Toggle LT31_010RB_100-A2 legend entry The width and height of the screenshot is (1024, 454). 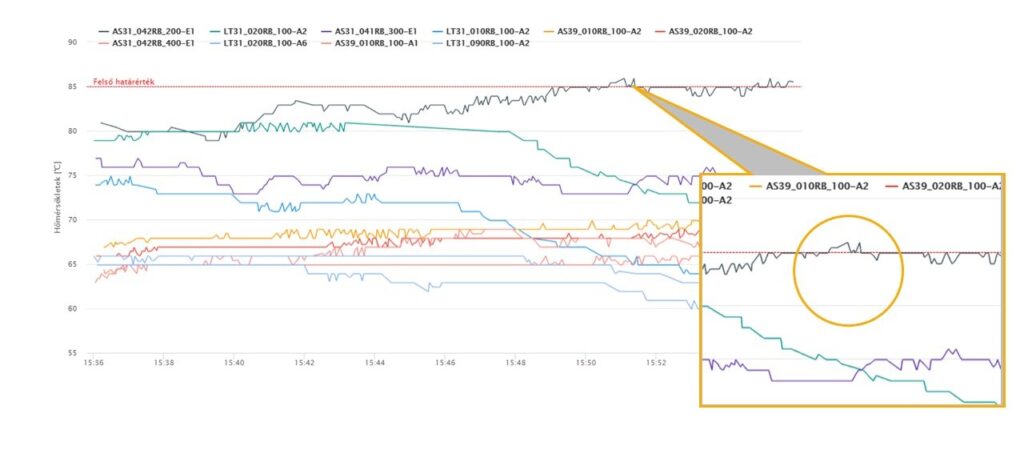point(480,31)
